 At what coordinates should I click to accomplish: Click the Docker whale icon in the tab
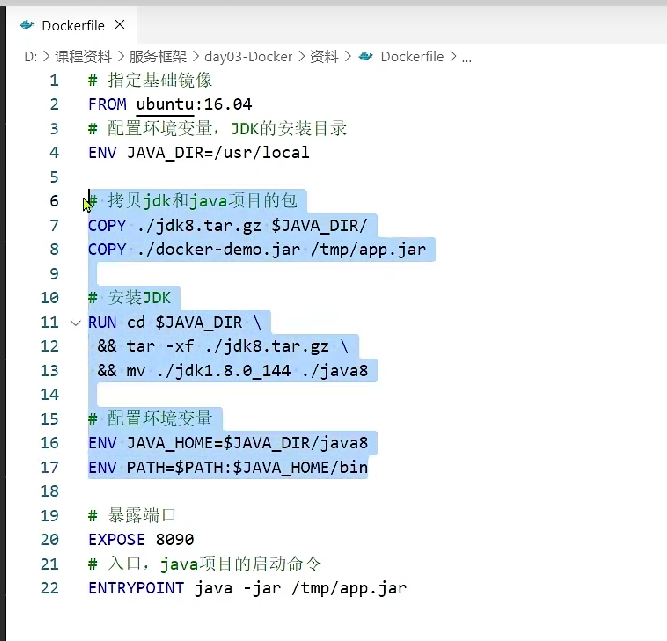click(26, 25)
